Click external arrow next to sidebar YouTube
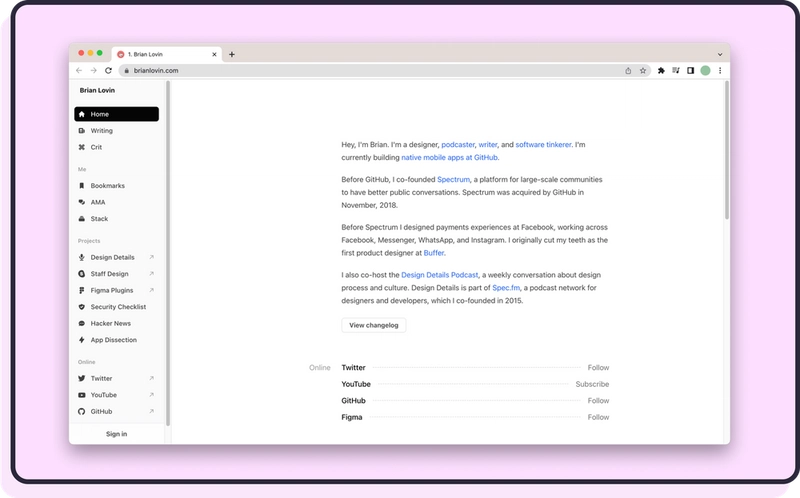The width and height of the screenshot is (800, 498). (152, 395)
